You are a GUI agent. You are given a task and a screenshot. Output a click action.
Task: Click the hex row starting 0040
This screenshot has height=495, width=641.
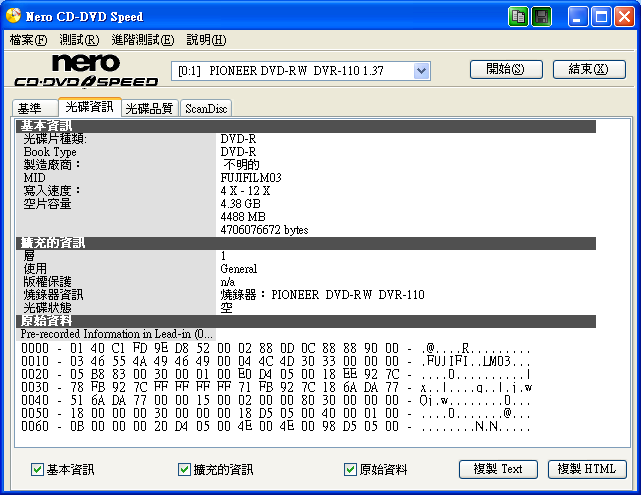(x=276, y=400)
